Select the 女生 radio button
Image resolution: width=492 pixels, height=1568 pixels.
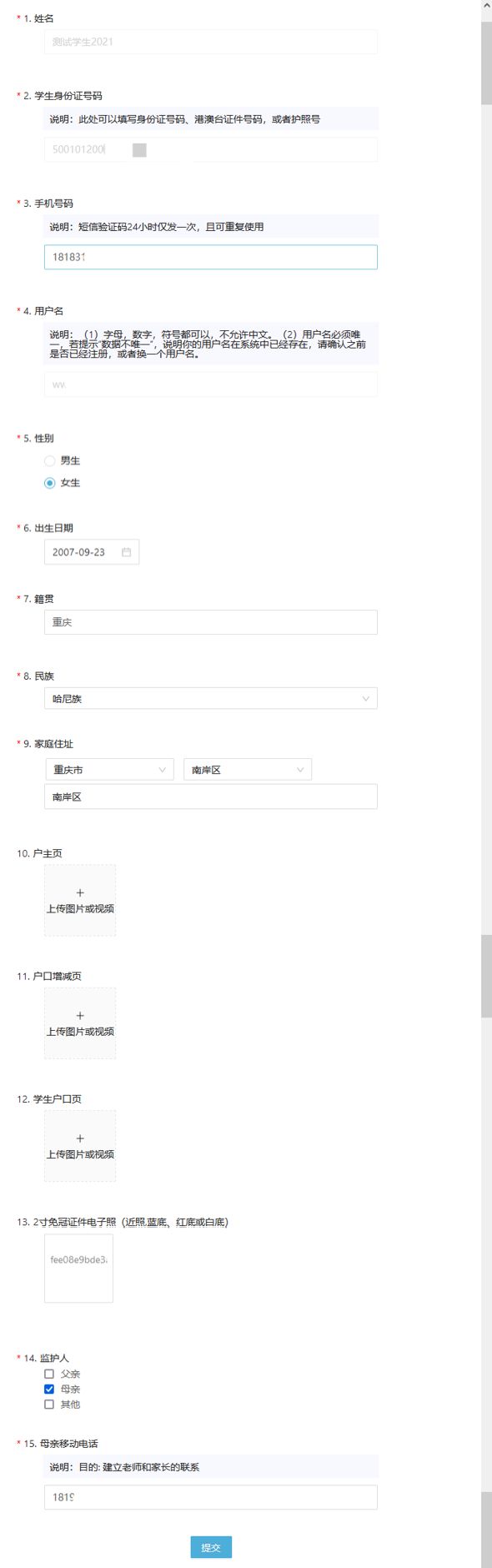[x=49, y=483]
